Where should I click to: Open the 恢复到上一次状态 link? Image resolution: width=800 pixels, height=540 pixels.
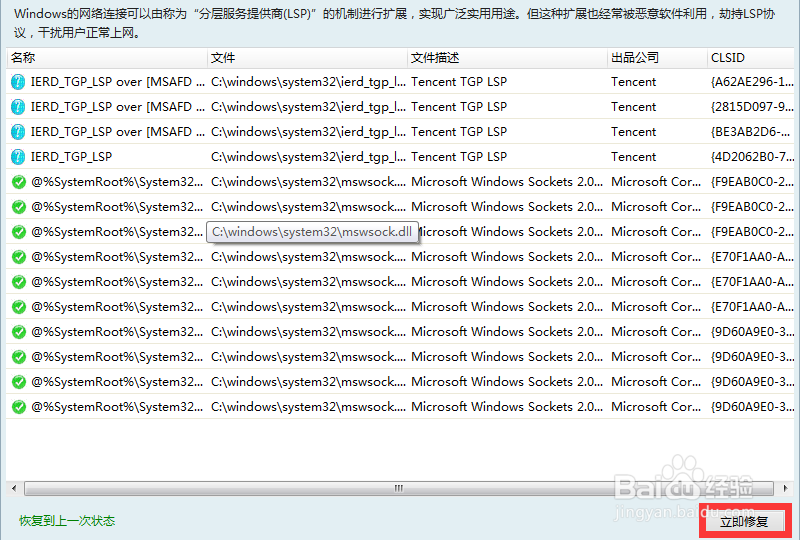coord(67,521)
